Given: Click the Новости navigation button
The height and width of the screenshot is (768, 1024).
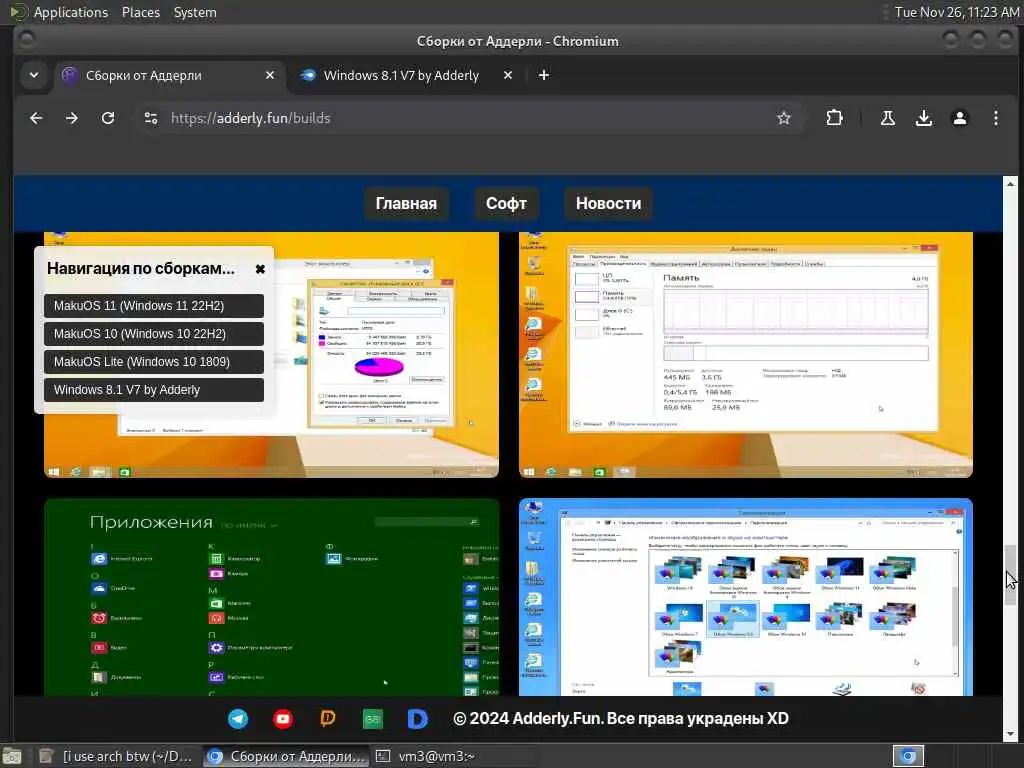Looking at the screenshot, I should pyautogui.click(x=608, y=204).
